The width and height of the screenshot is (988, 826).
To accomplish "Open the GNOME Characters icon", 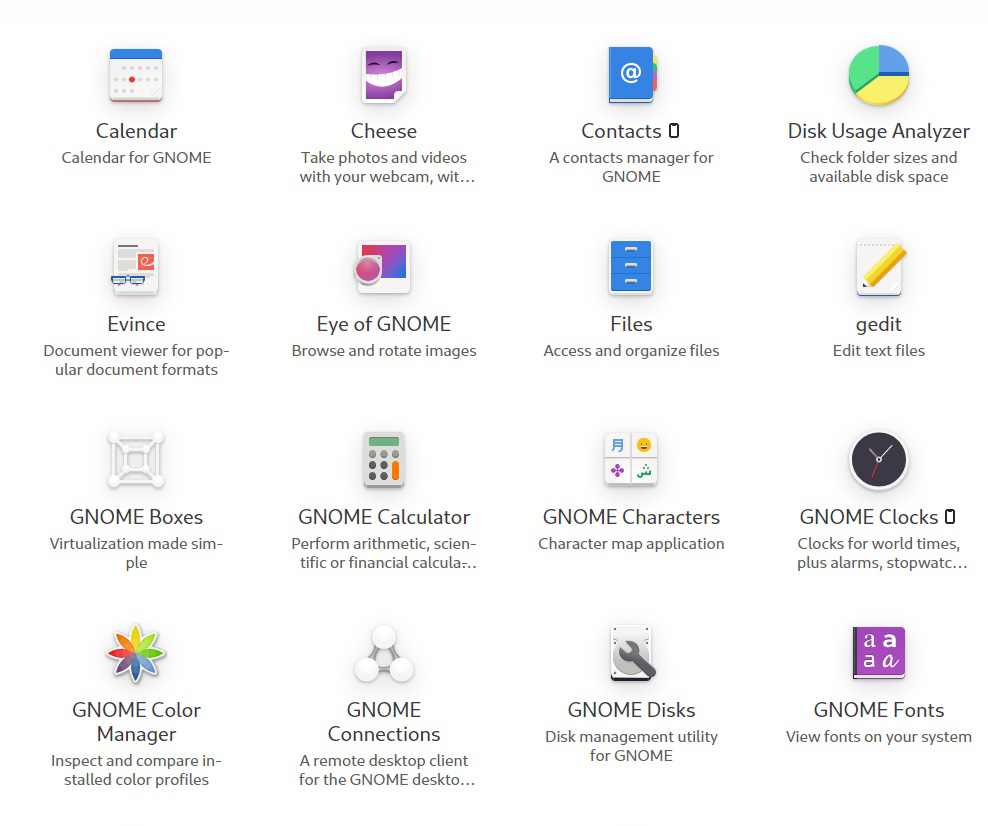I will click(x=631, y=459).
